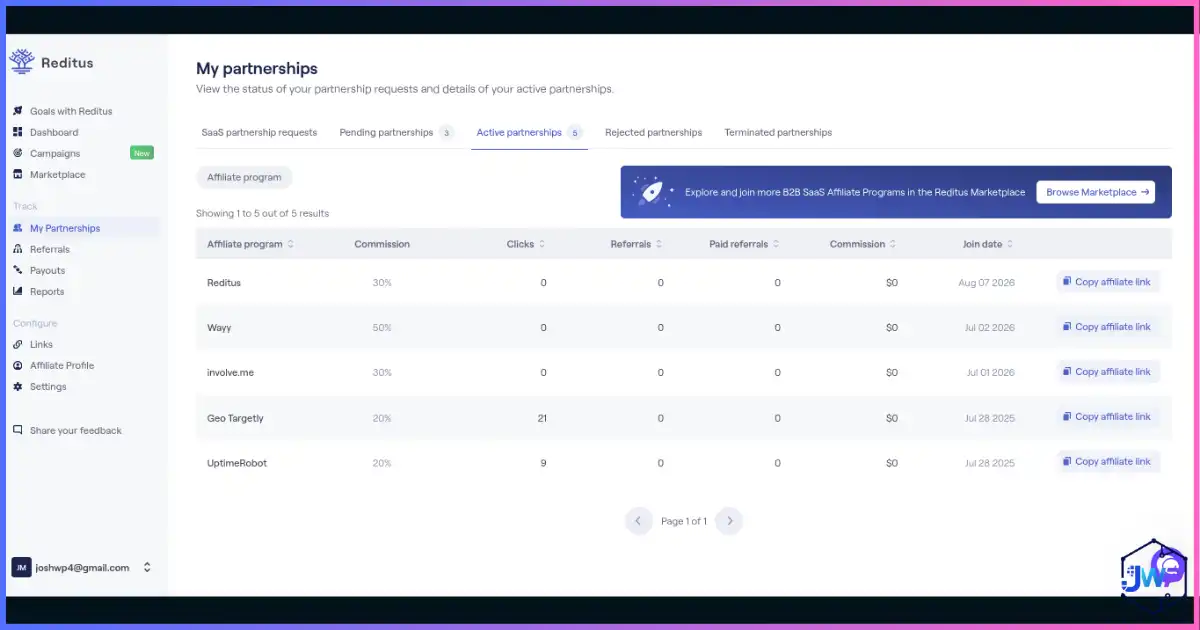
Task: Open Share your feedback link
Action: (75, 430)
